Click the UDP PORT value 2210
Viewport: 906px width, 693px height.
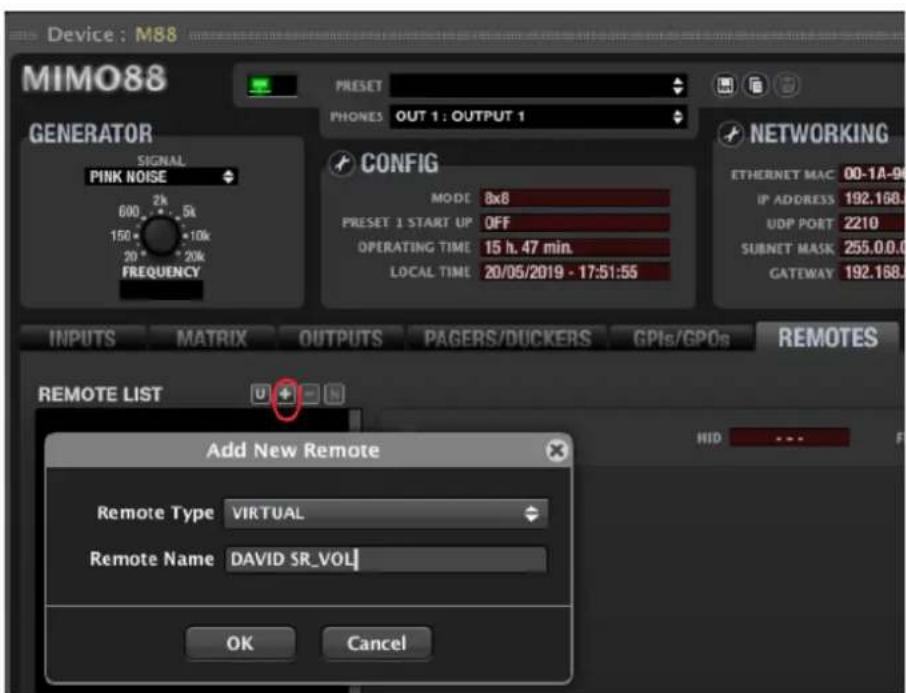point(872,223)
